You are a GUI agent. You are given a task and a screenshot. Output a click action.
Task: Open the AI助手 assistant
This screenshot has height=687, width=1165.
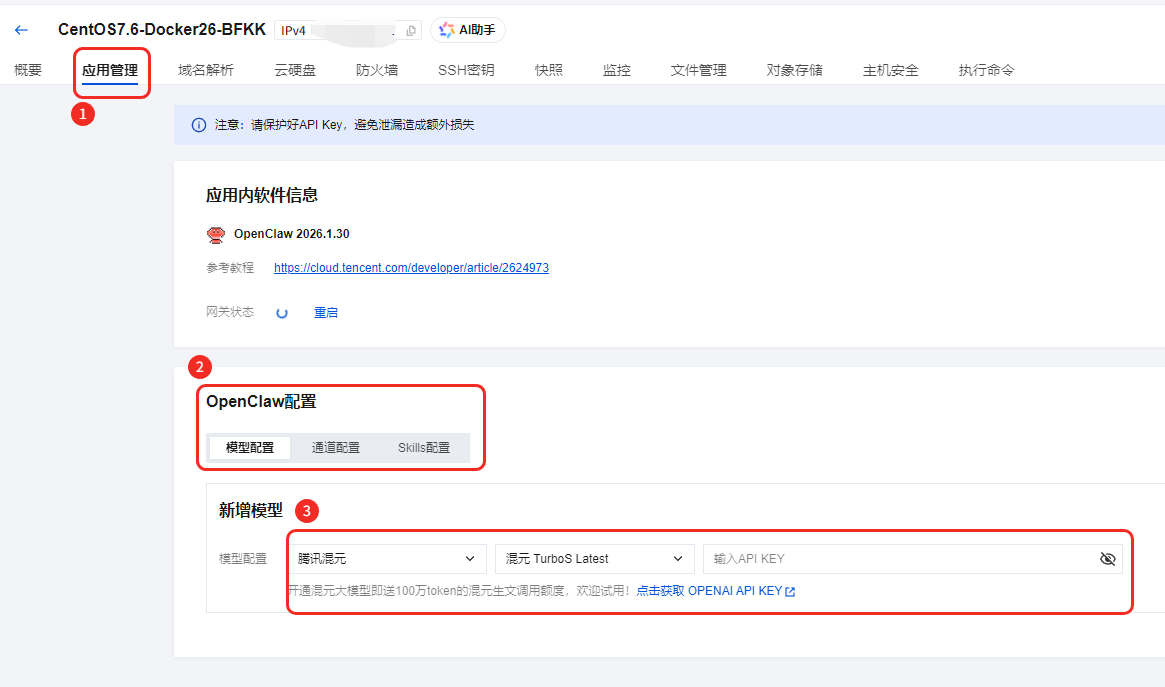coord(468,30)
